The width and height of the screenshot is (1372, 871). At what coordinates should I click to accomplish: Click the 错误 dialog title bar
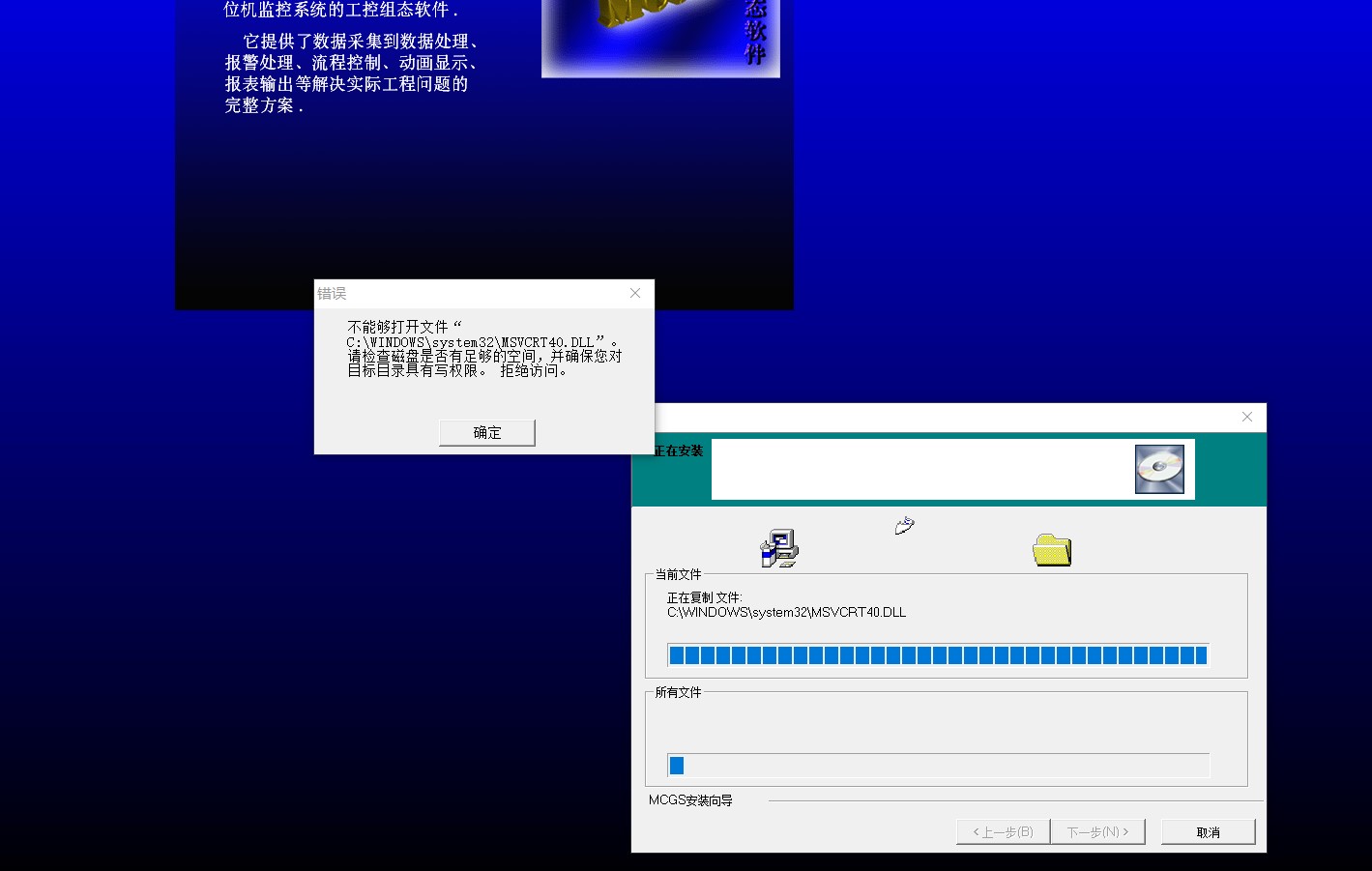click(x=464, y=293)
